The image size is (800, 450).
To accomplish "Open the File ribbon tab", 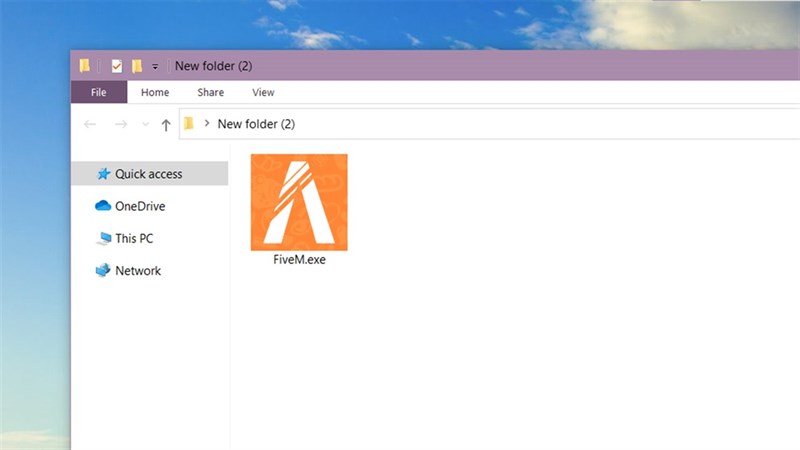I will tap(98, 92).
